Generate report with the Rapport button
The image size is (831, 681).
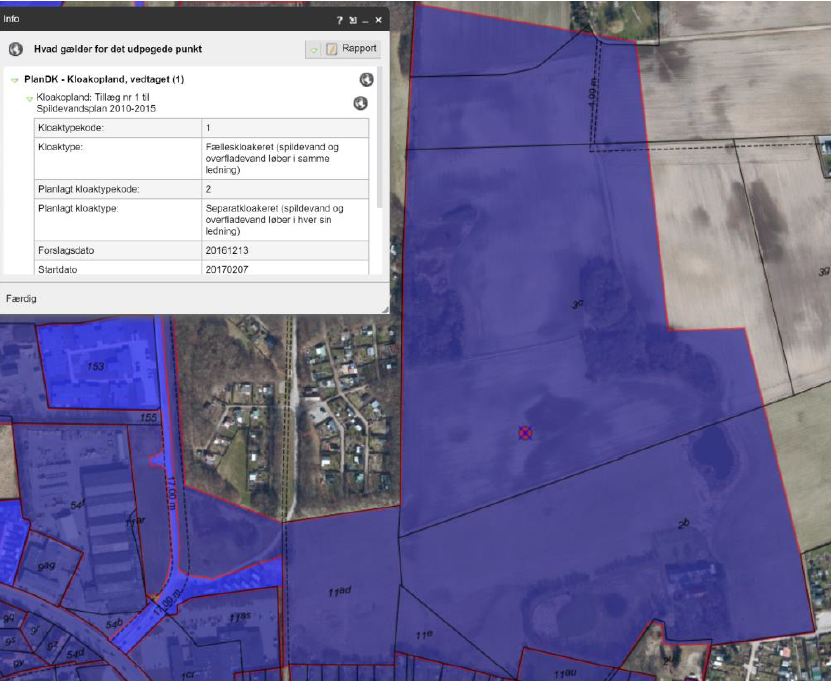click(351, 49)
